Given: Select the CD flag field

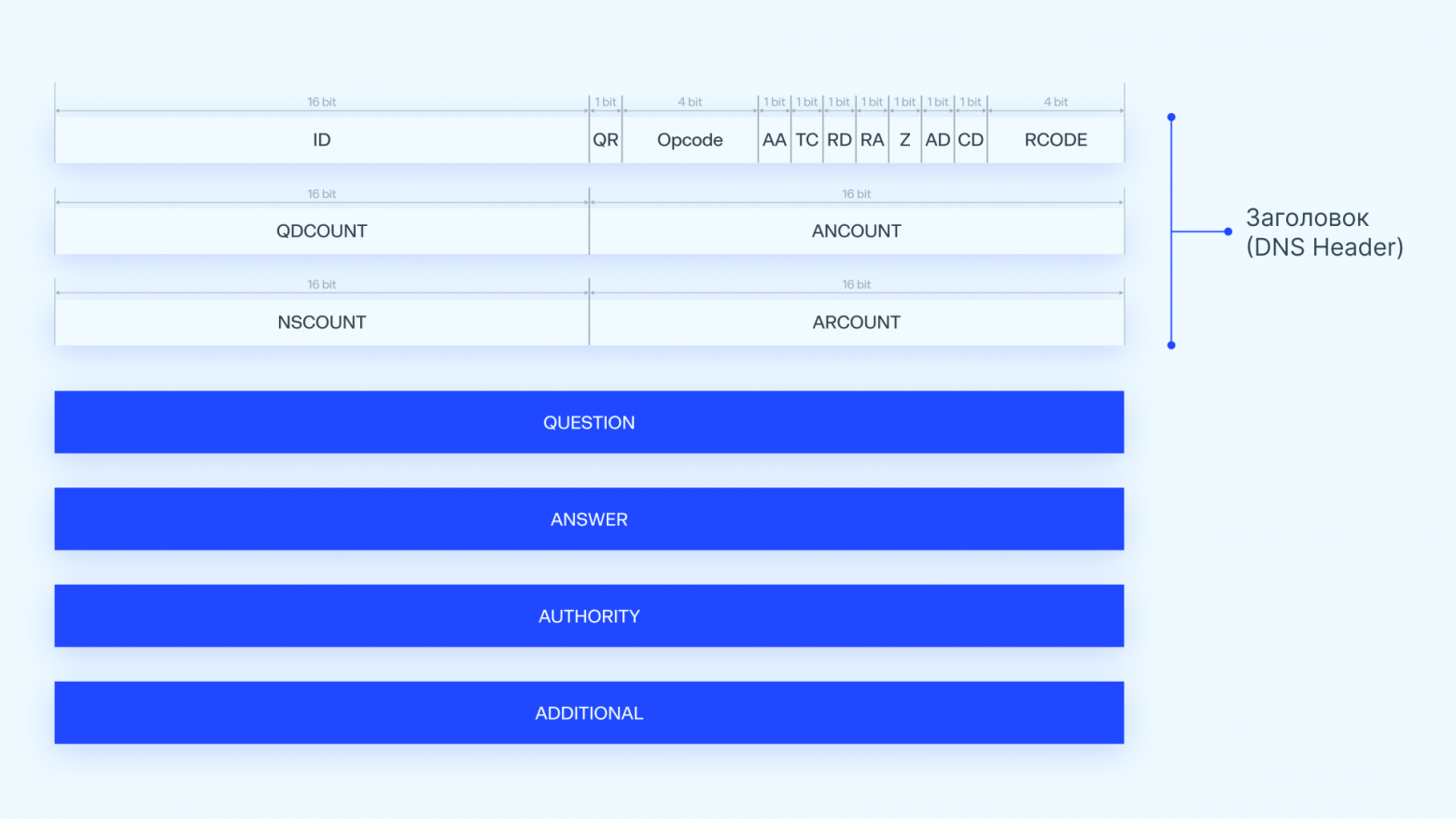Looking at the screenshot, I should (970, 139).
